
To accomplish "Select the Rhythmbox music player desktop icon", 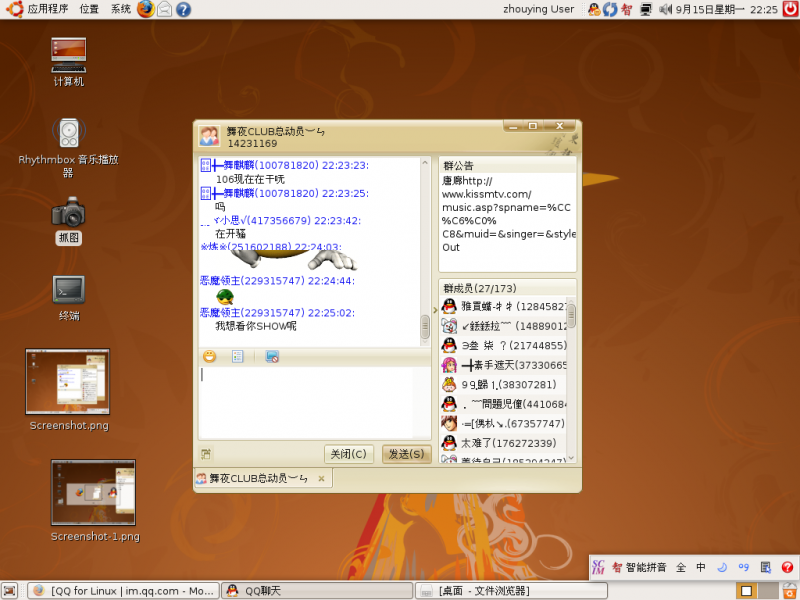I will 69,147.
